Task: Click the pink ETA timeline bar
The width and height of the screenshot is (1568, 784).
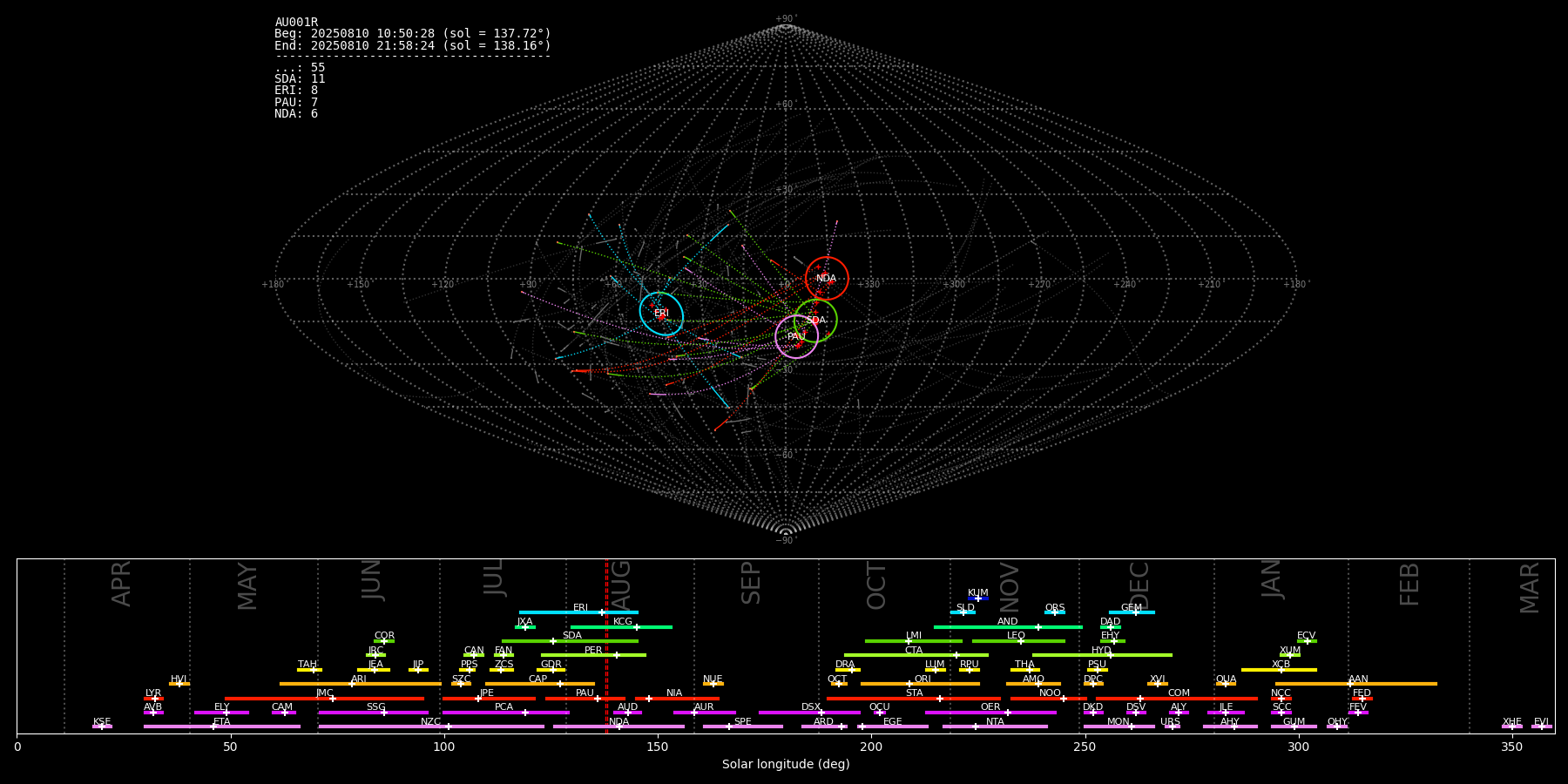Action: click(x=222, y=727)
